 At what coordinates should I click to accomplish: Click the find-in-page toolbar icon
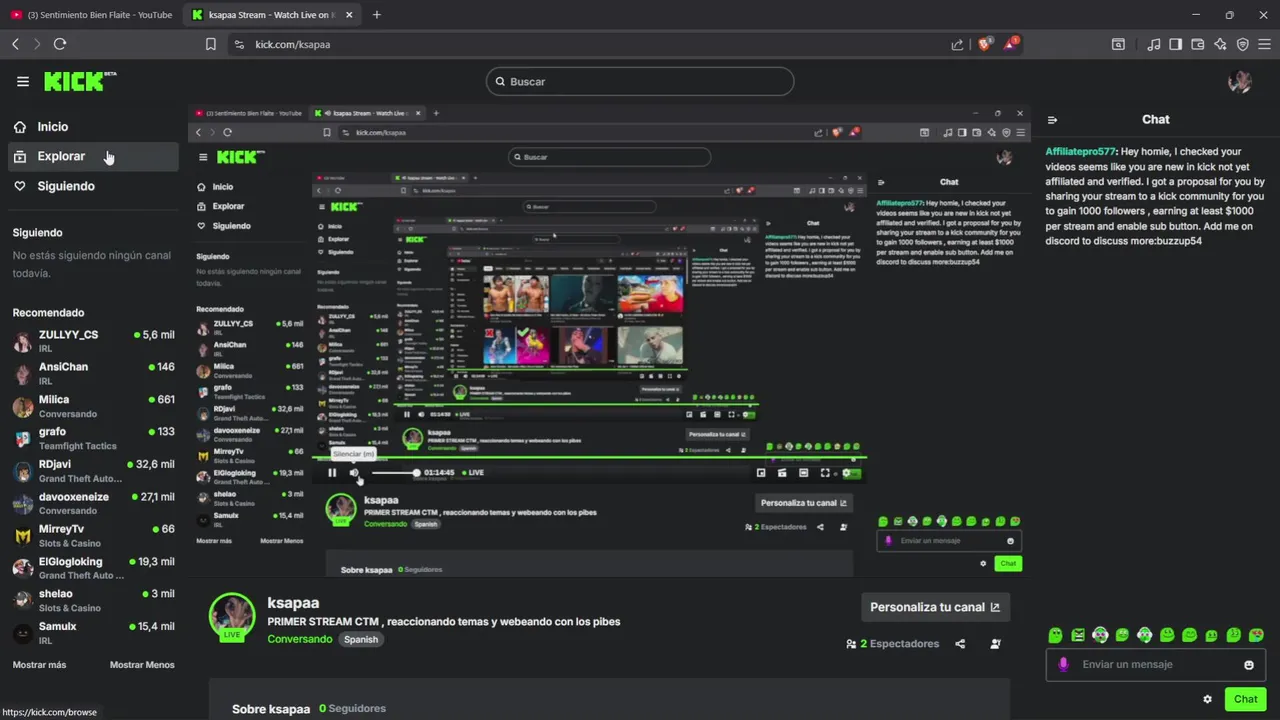pyautogui.click(x=1118, y=44)
